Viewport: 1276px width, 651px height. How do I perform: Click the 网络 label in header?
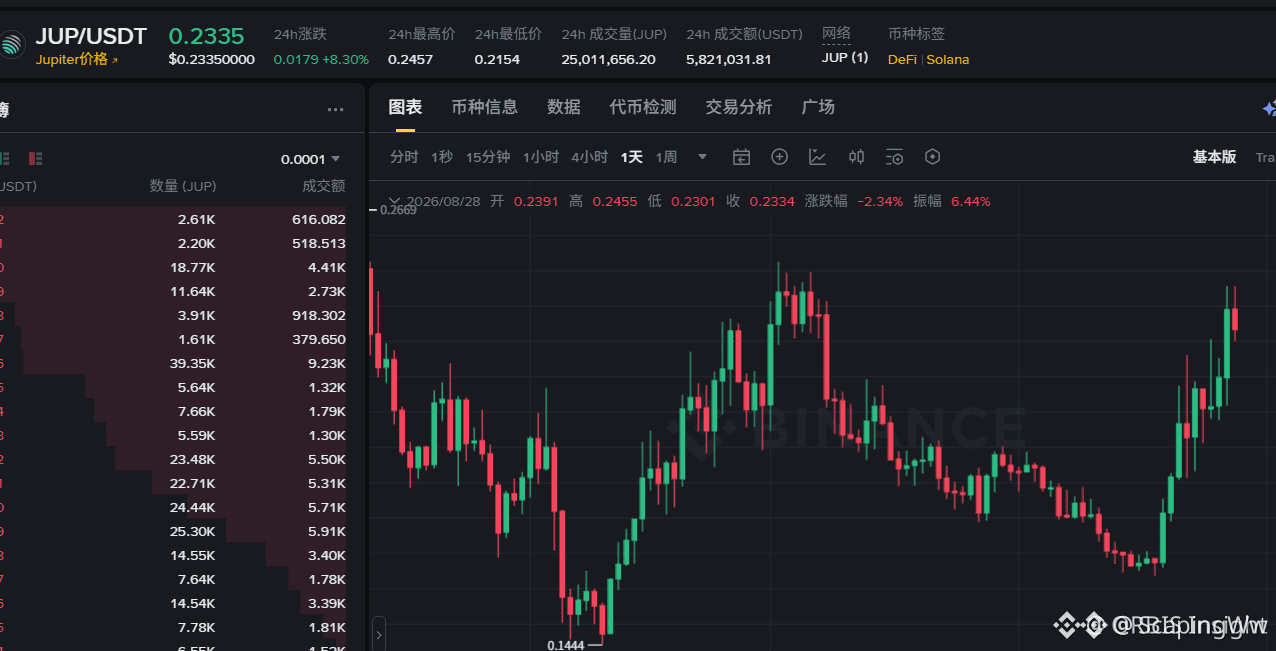pos(836,33)
